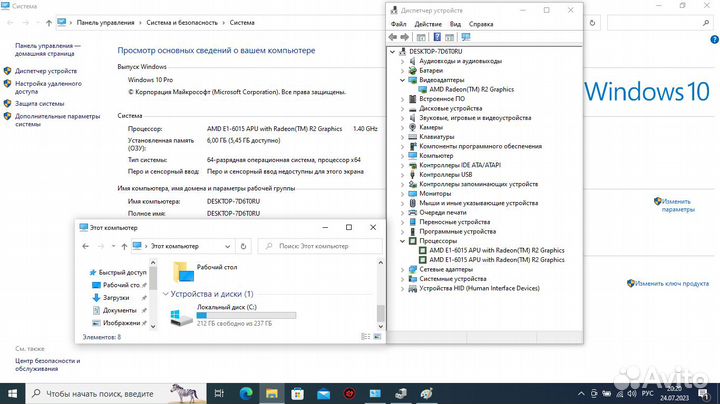The width and height of the screenshot is (720, 404).
Task: Expand the Дисковые устройства category
Action: [403, 108]
